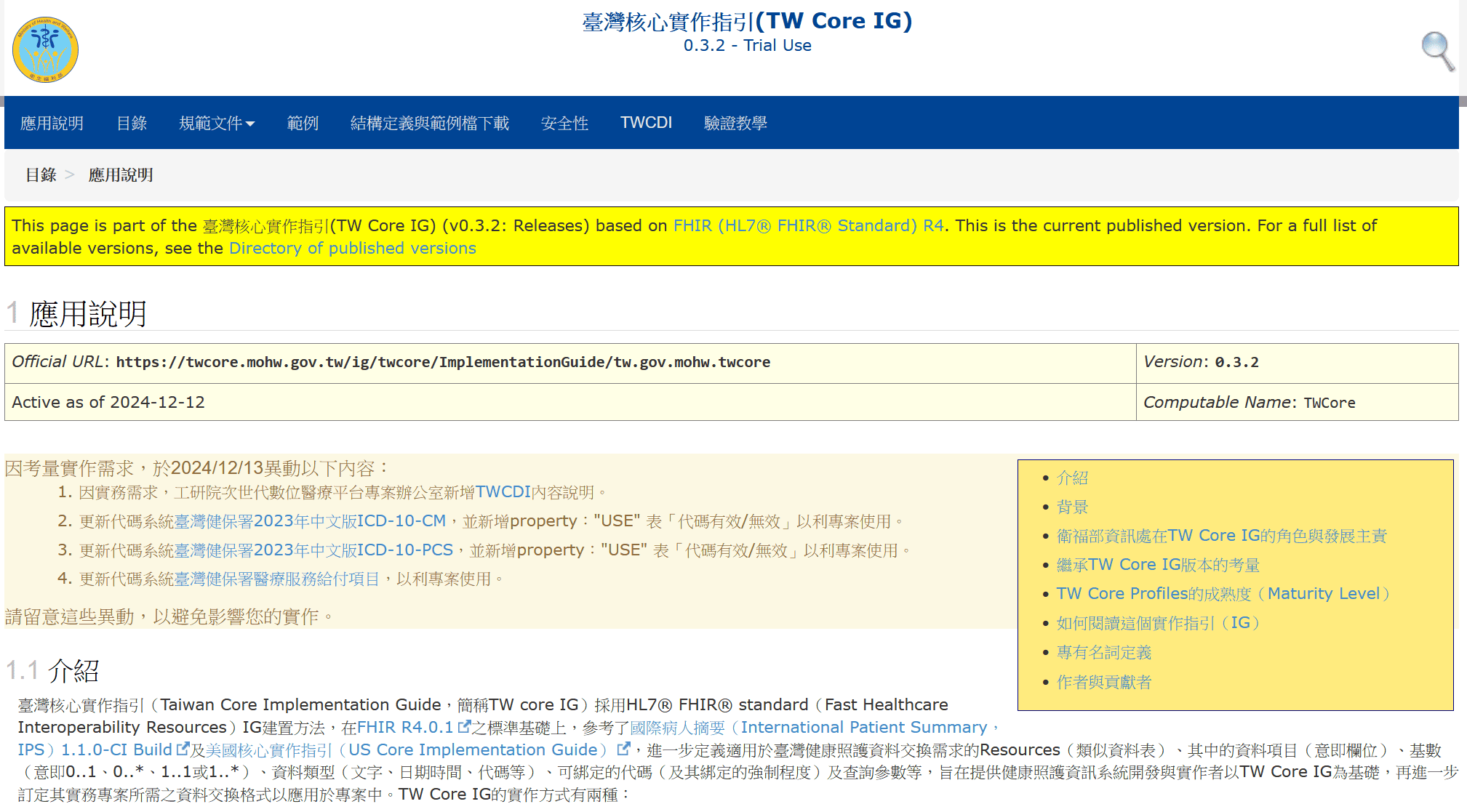Select 結構定義與範例檔下載 in navbar
Screen dimensions: 1467x812
point(429,123)
